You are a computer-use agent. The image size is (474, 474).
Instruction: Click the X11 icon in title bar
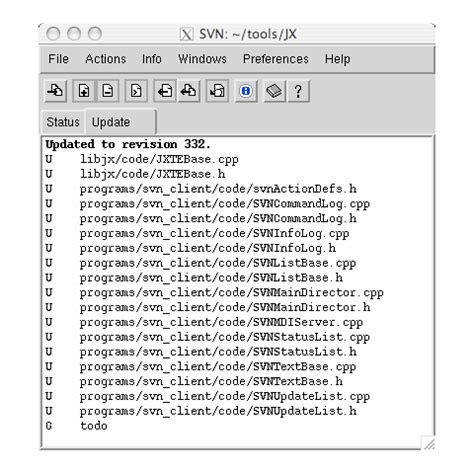tap(186, 34)
